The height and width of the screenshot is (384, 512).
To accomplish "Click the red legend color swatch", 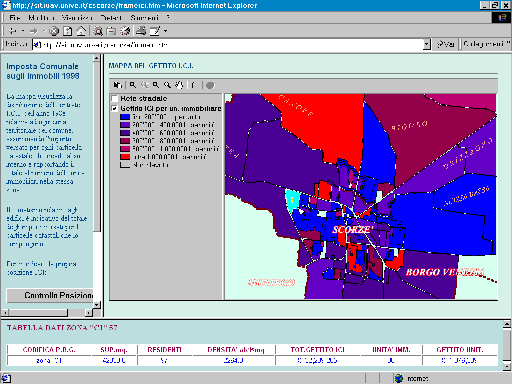I will [x=125, y=157].
